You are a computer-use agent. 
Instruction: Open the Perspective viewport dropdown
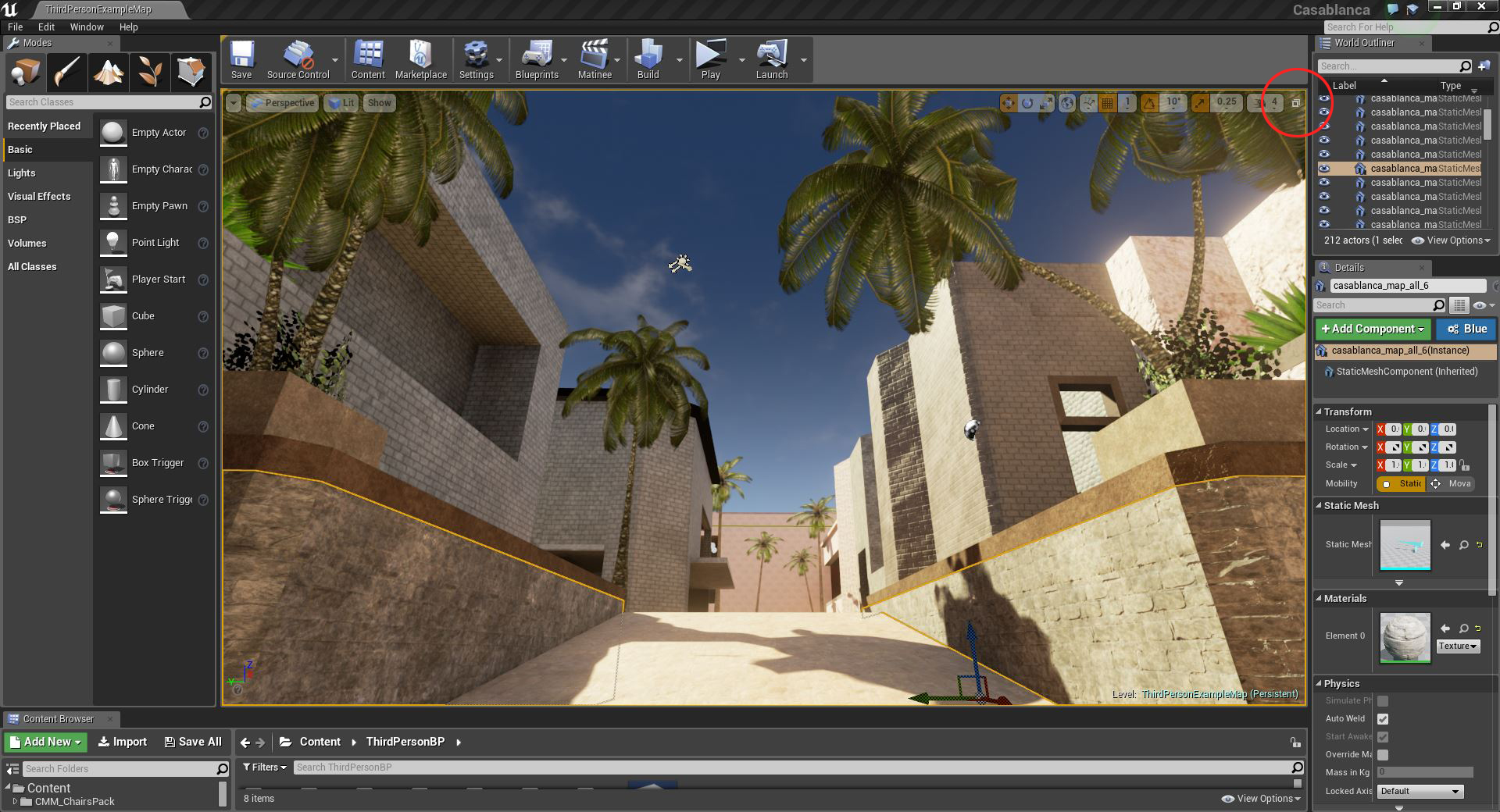282,103
